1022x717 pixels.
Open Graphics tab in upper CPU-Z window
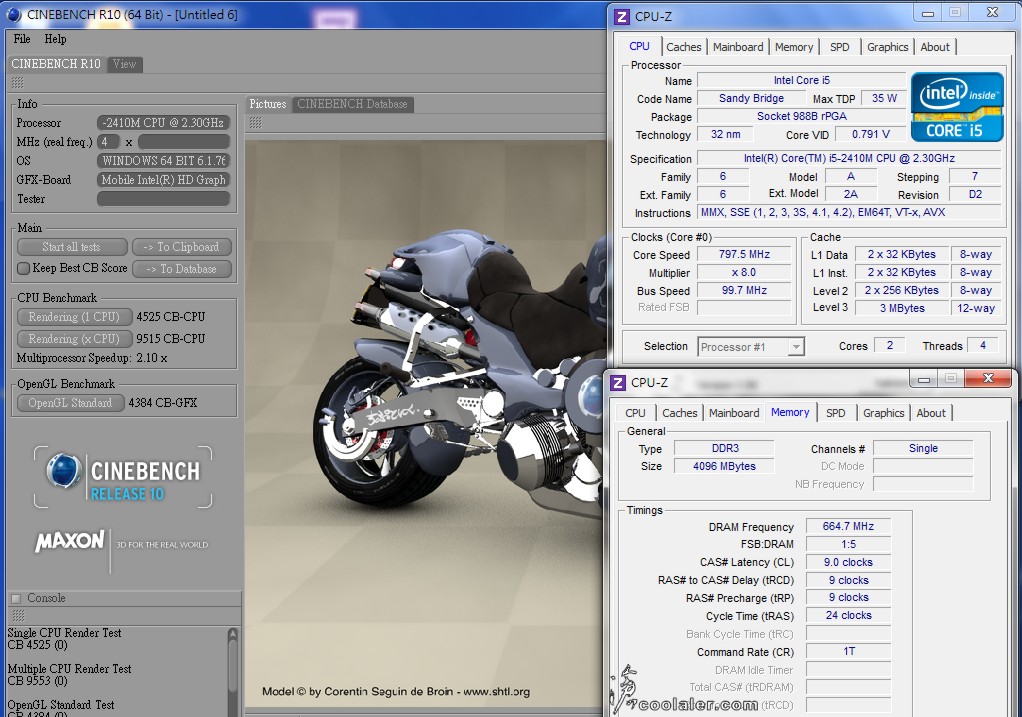coord(887,47)
